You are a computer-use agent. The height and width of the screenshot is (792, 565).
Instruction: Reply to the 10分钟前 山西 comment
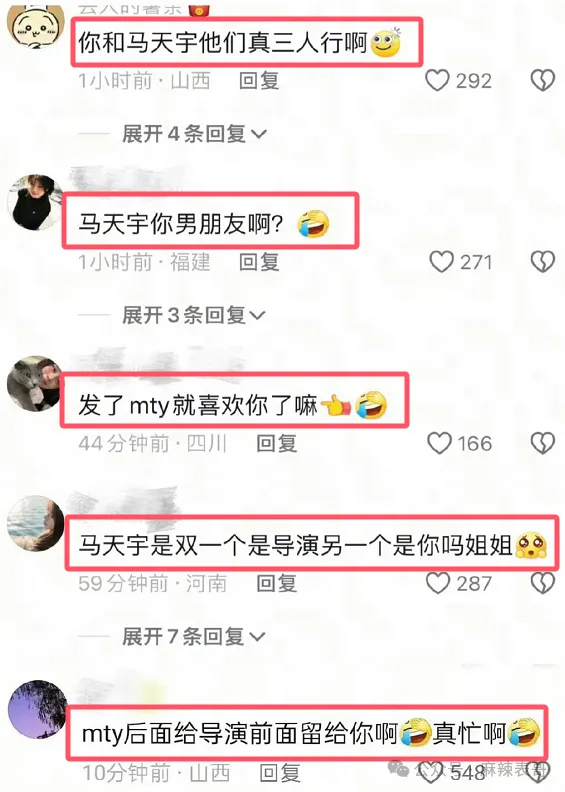[280, 773]
